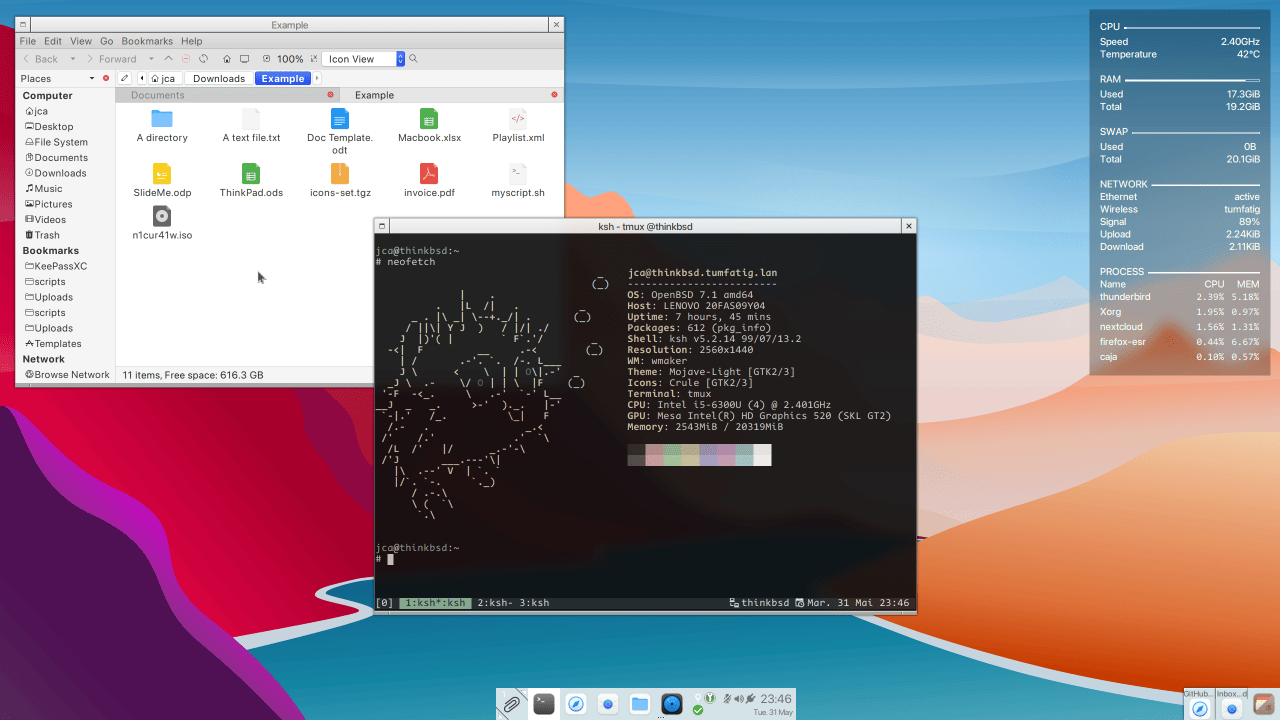Expand the Places side pane dropdown
The height and width of the screenshot is (720, 1280).
coord(92,78)
